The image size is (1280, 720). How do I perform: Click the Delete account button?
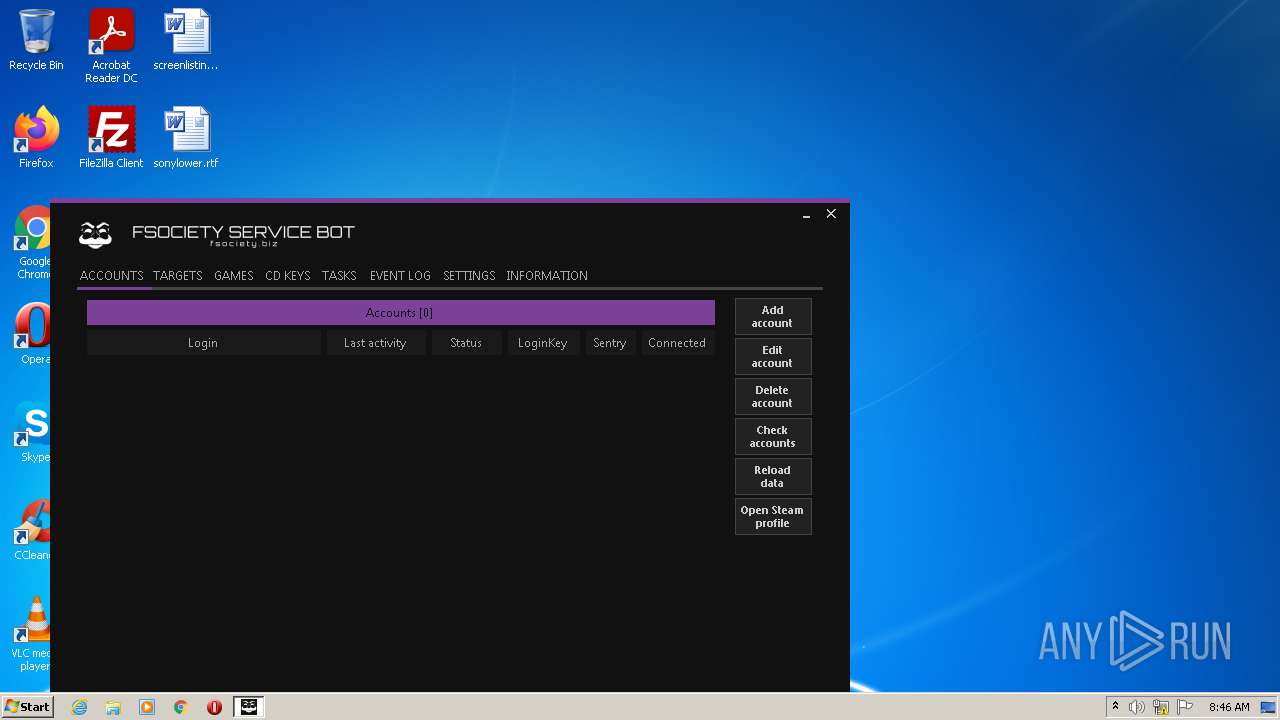pyautogui.click(x=773, y=397)
